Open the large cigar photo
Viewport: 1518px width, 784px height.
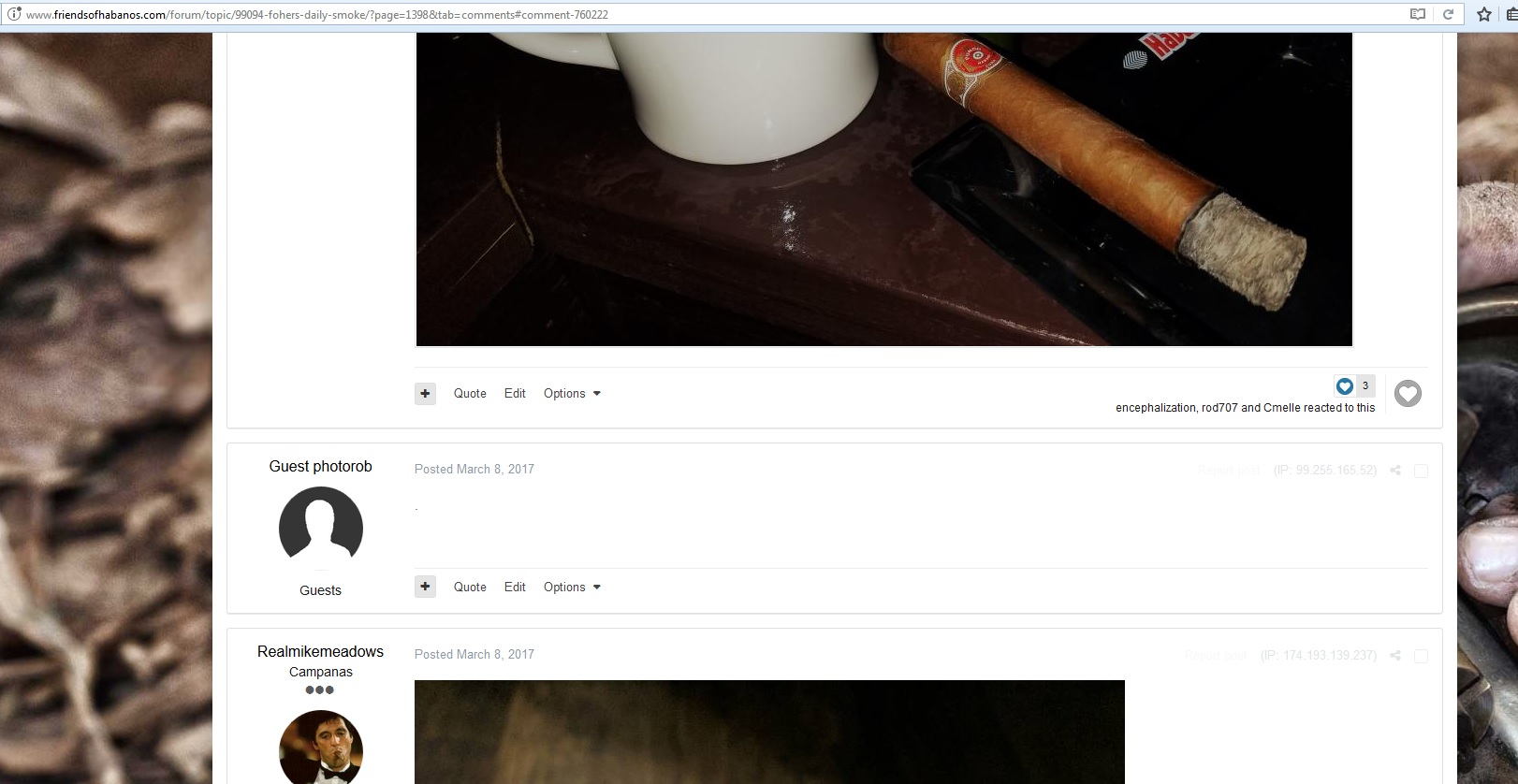[883, 189]
